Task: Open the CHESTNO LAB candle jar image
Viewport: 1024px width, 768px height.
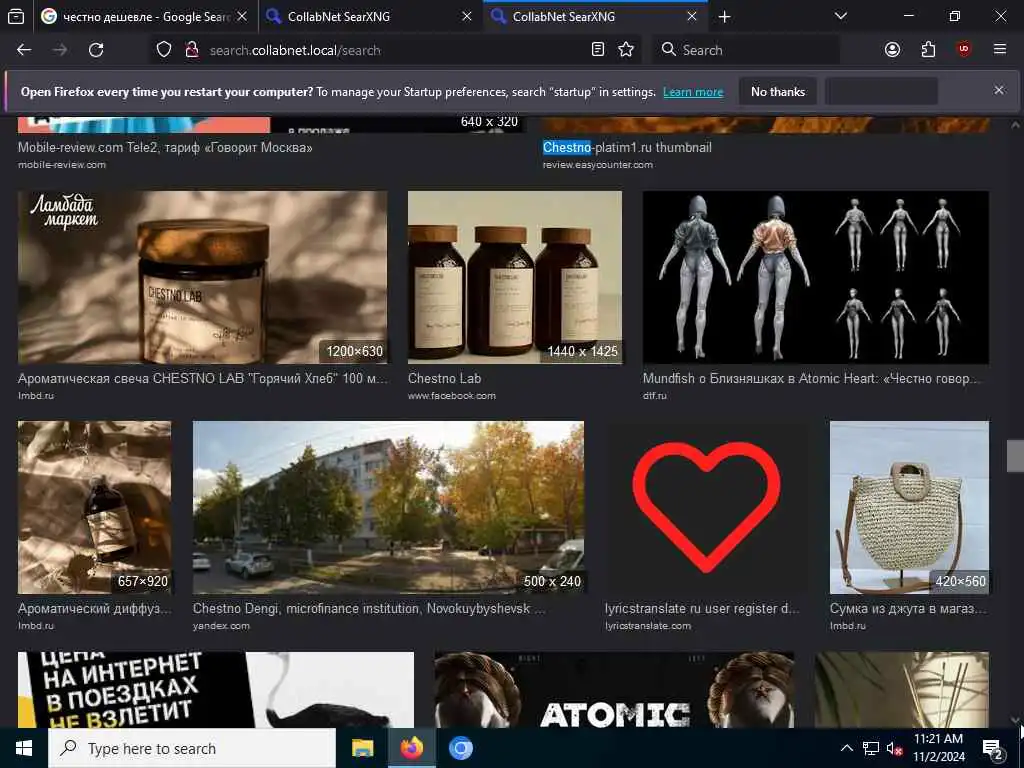Action: click(x=202, y=277)
